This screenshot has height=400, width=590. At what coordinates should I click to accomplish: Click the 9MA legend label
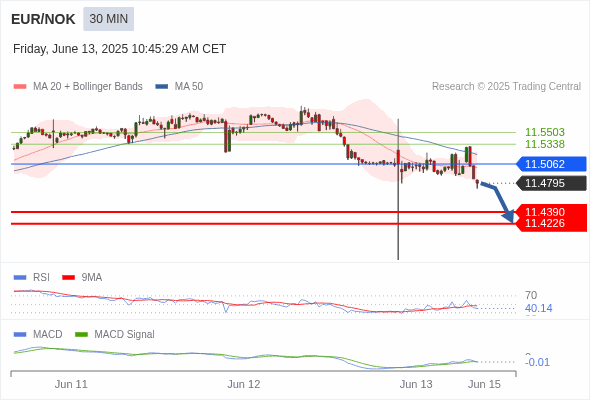point(91,278)
